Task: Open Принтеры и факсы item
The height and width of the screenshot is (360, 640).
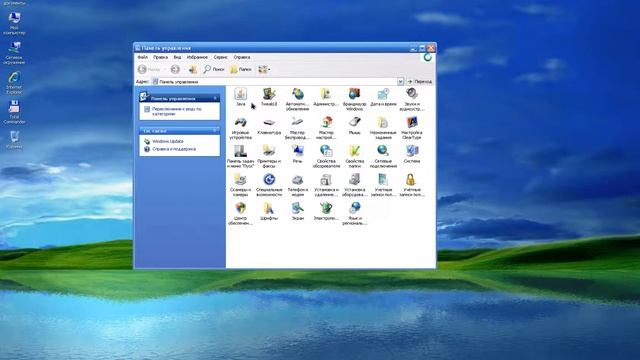Action: tap(269, 156)
